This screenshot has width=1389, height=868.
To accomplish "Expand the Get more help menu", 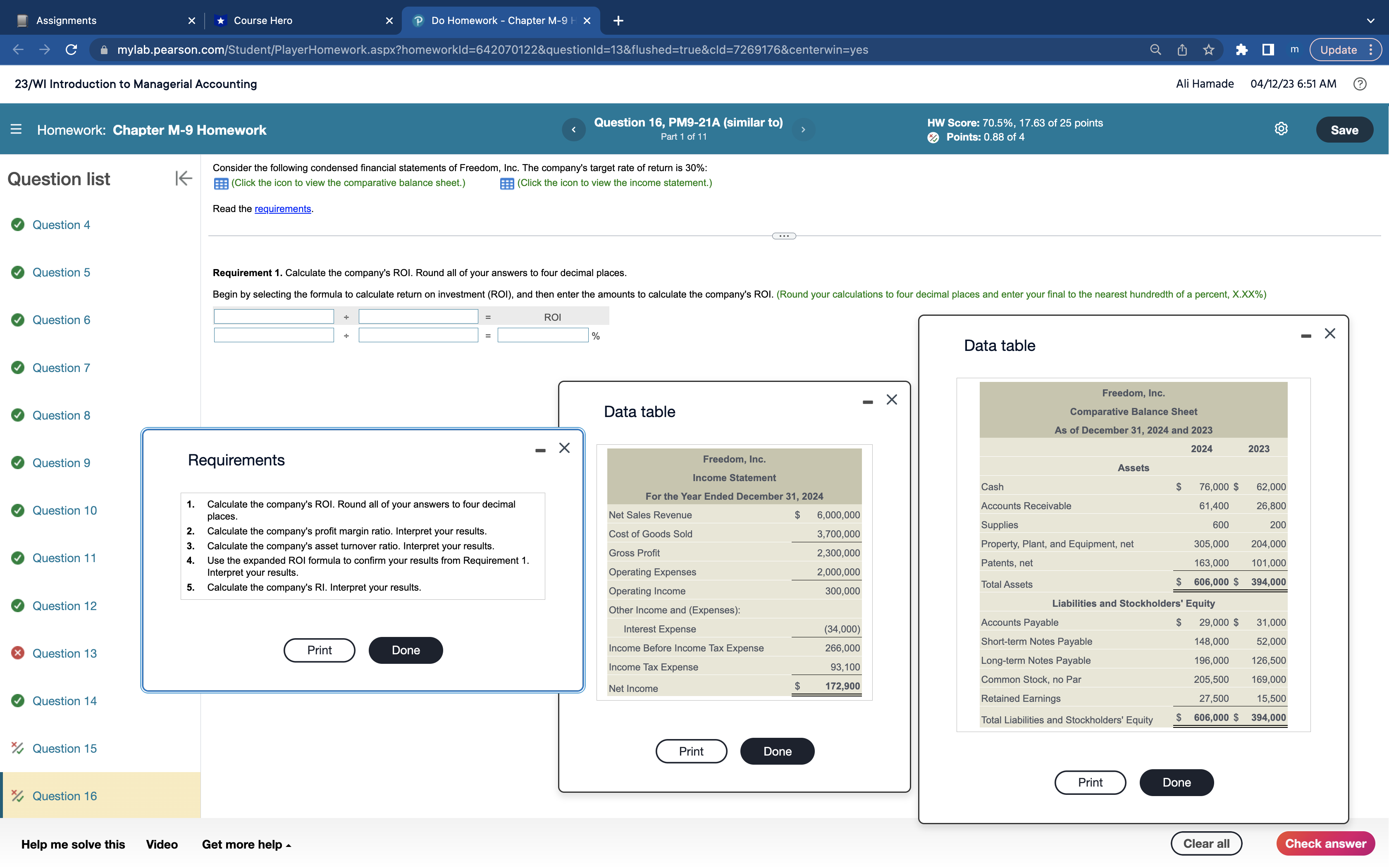I will 246,844.
